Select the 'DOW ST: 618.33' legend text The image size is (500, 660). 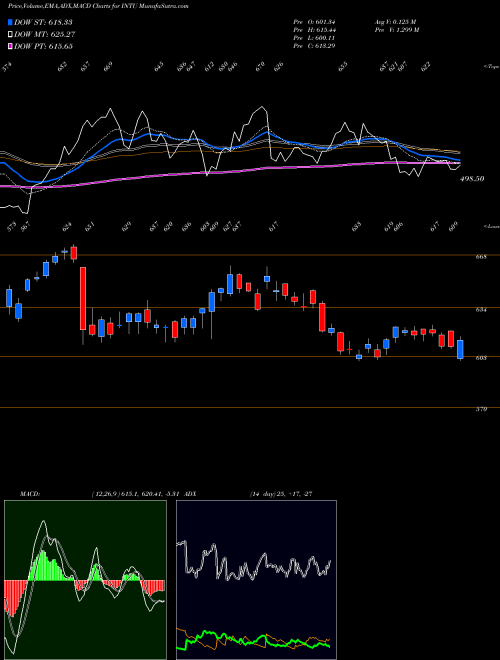[43, 22]
